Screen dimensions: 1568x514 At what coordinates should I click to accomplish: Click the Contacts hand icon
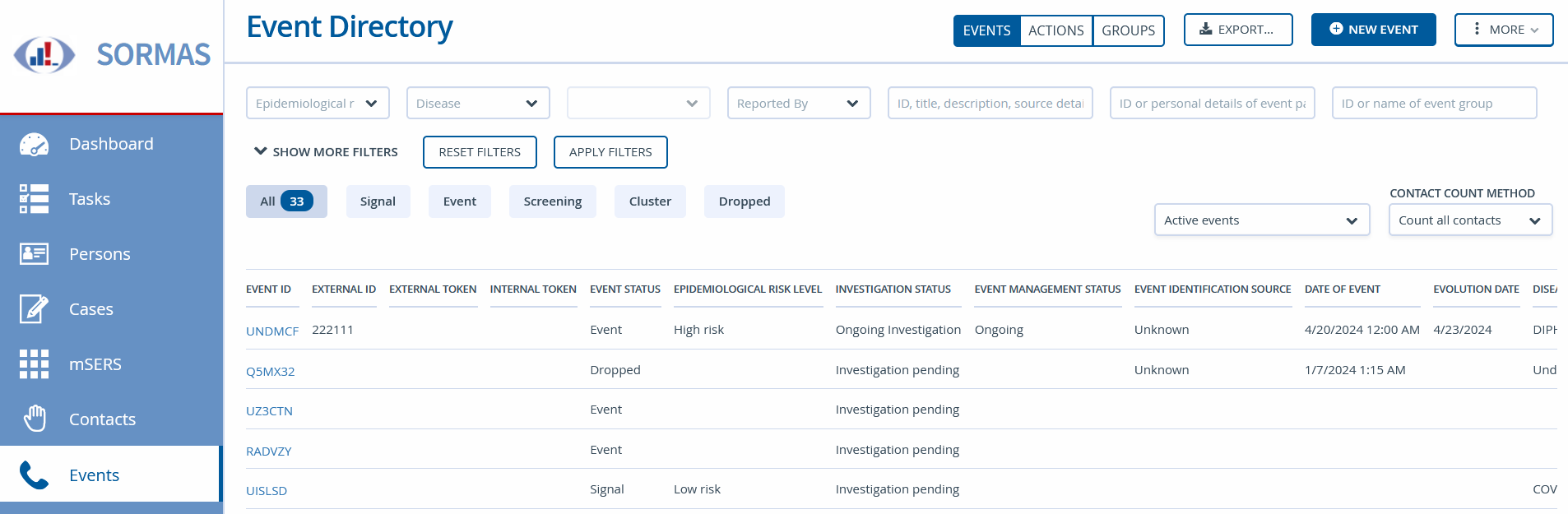[34, 419]
